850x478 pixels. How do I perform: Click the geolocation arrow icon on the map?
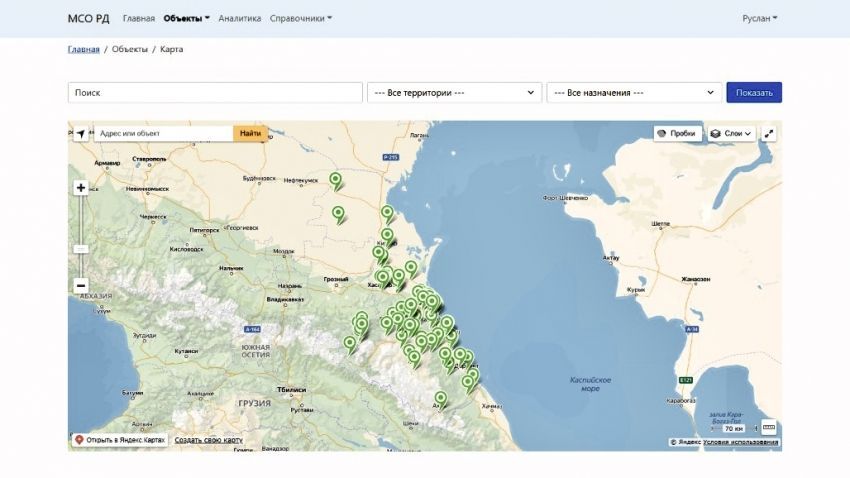(x=81, y=133)
